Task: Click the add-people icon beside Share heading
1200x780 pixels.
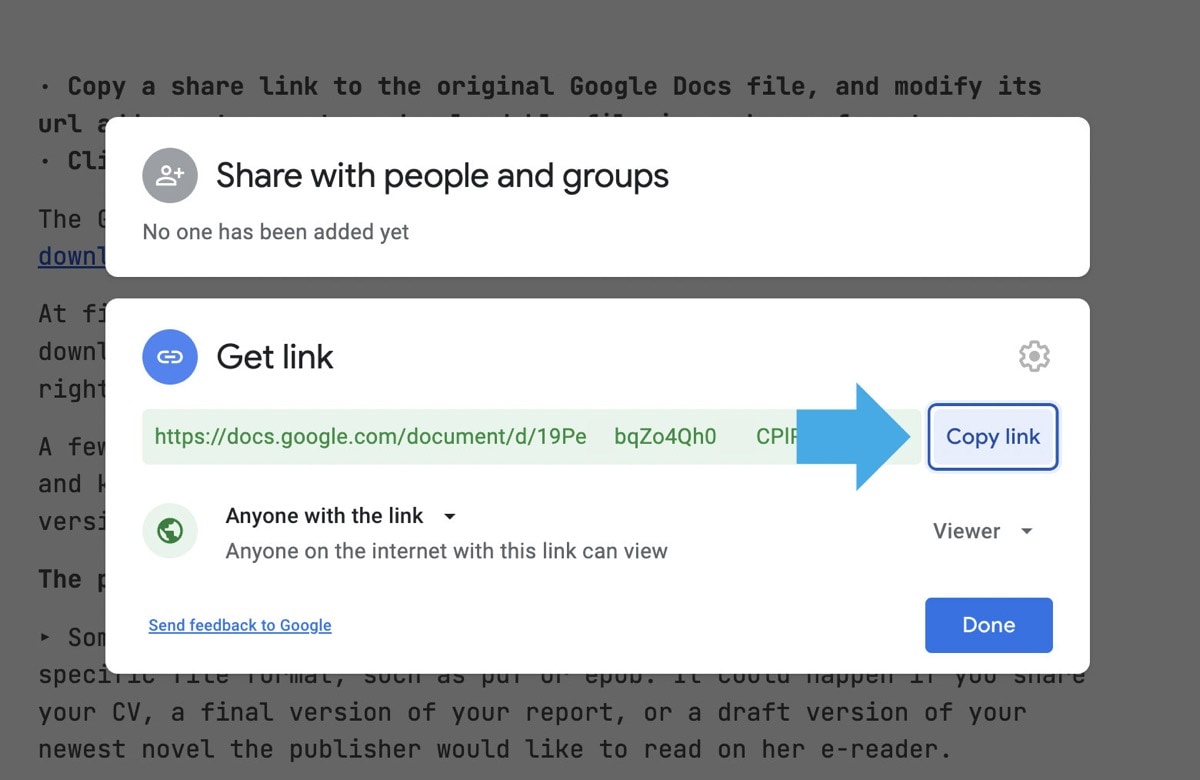Action: coord(170,175)
